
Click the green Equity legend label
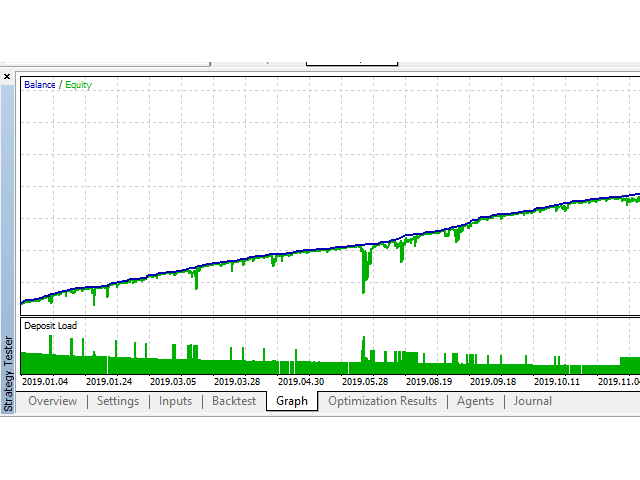pyautogui.click(x=78, y=85)
